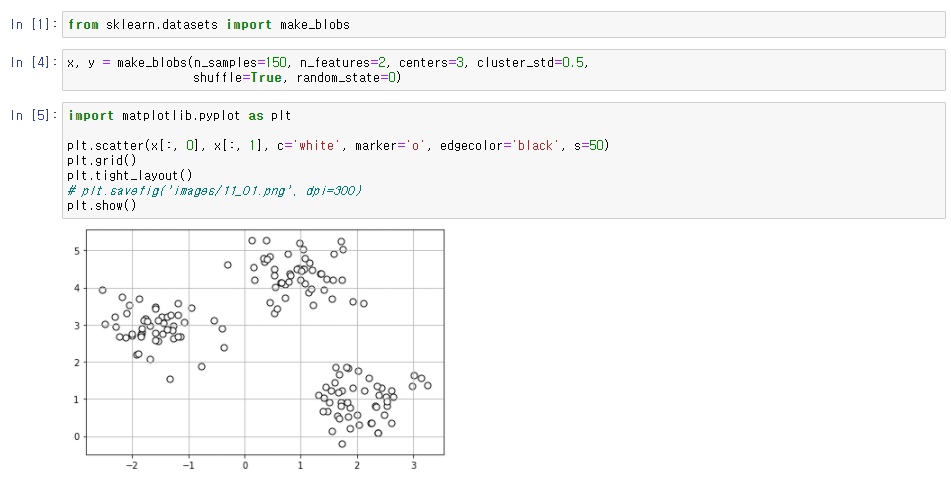Click the shuffle=True argument line
This screenshot has height=480, width=951.
tap(297, 78)
